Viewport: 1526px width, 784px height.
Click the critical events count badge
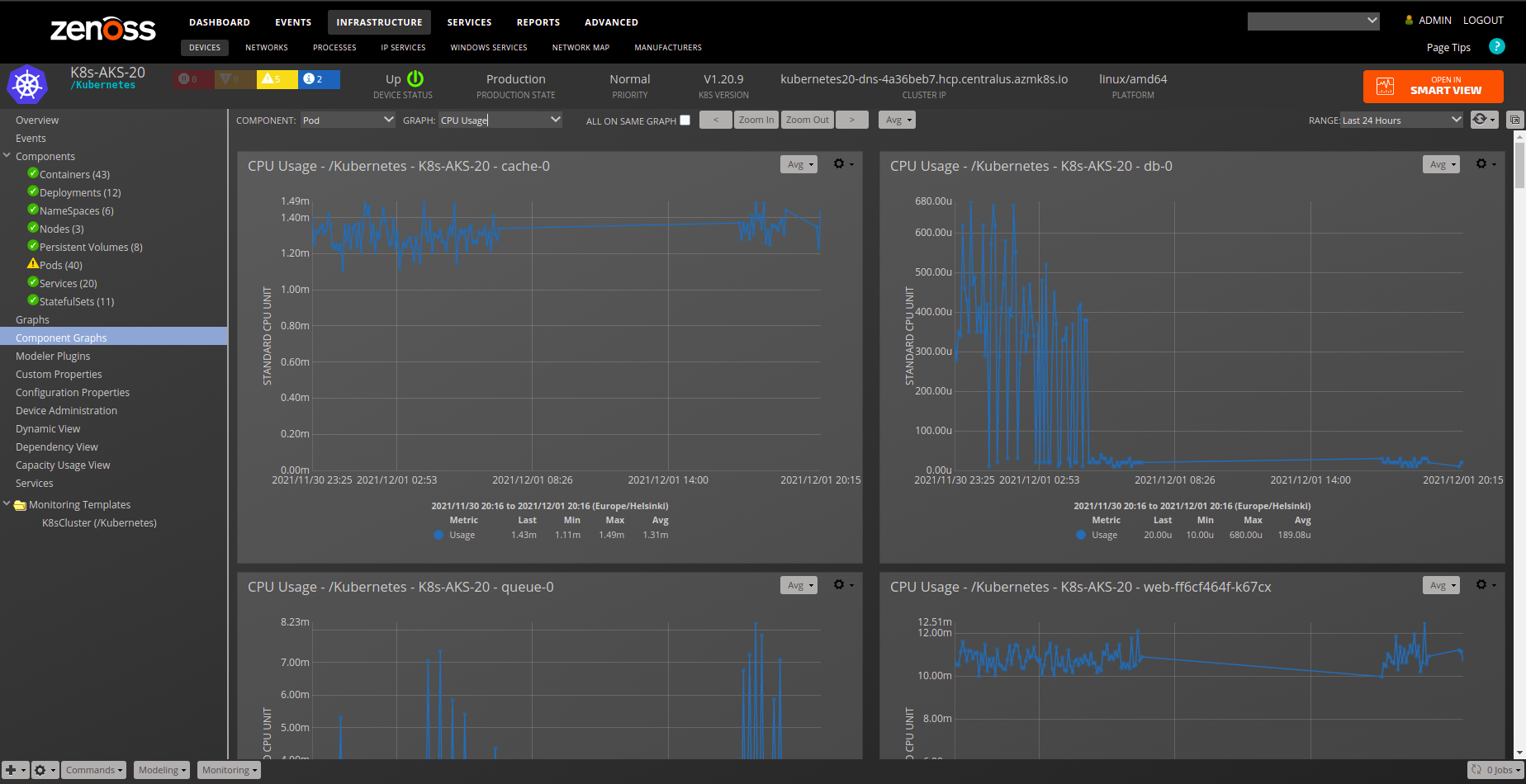(x=193, y=79)
